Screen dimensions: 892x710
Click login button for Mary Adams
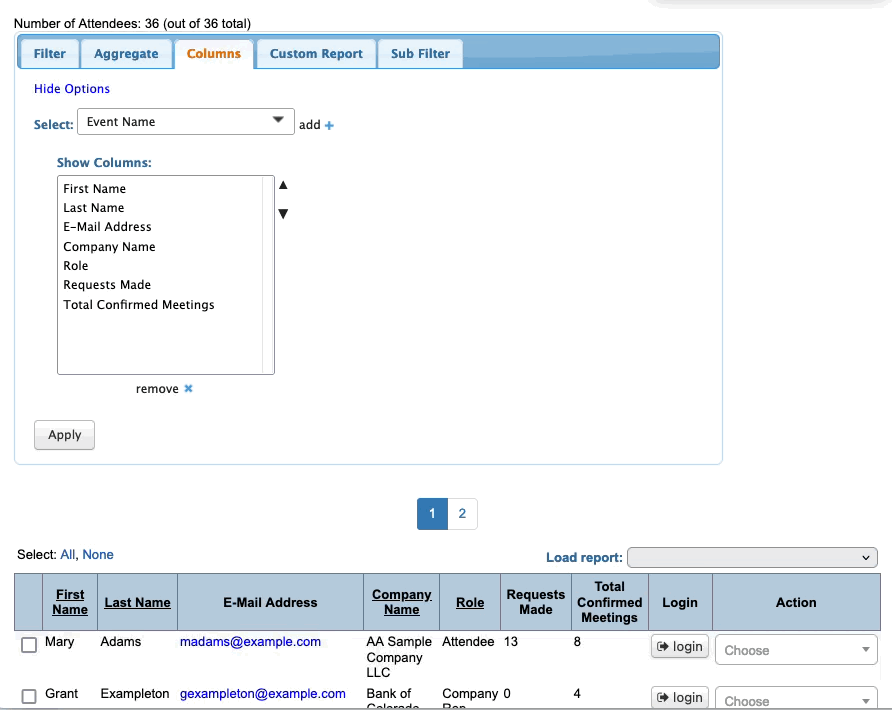pyautogui.click(x=680, y=647)
